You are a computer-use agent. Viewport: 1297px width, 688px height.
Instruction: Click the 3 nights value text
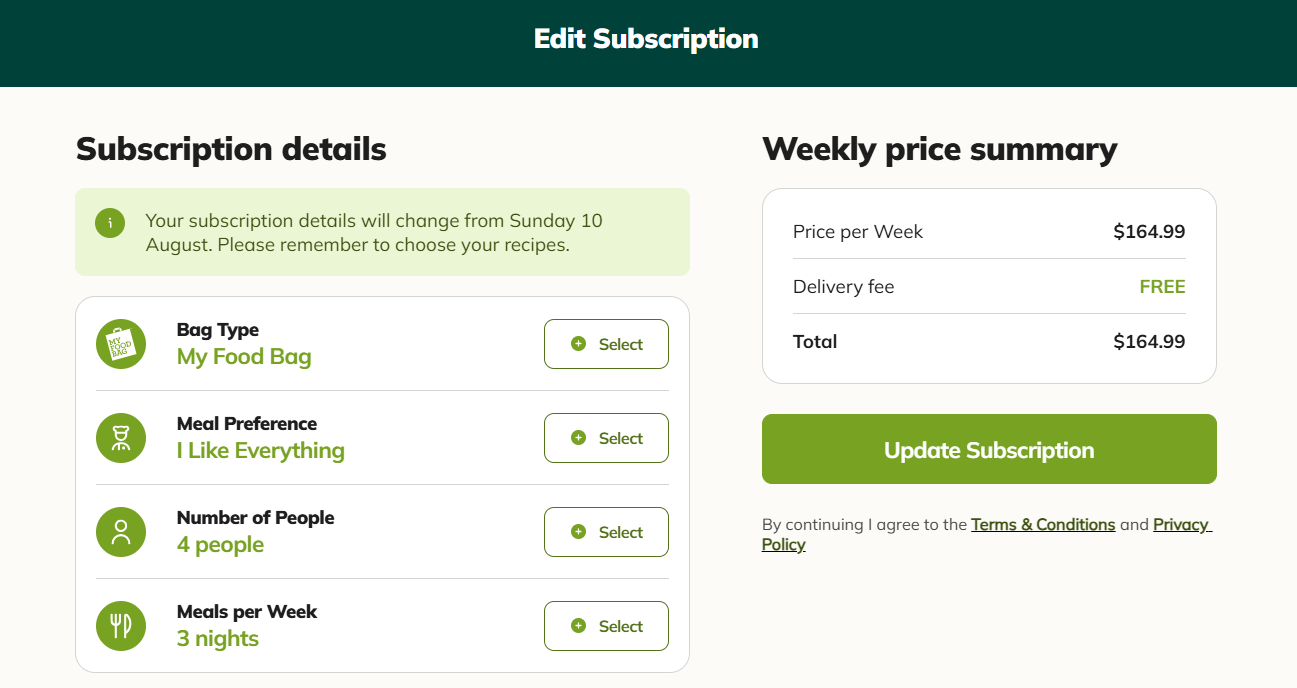point(218,639)
